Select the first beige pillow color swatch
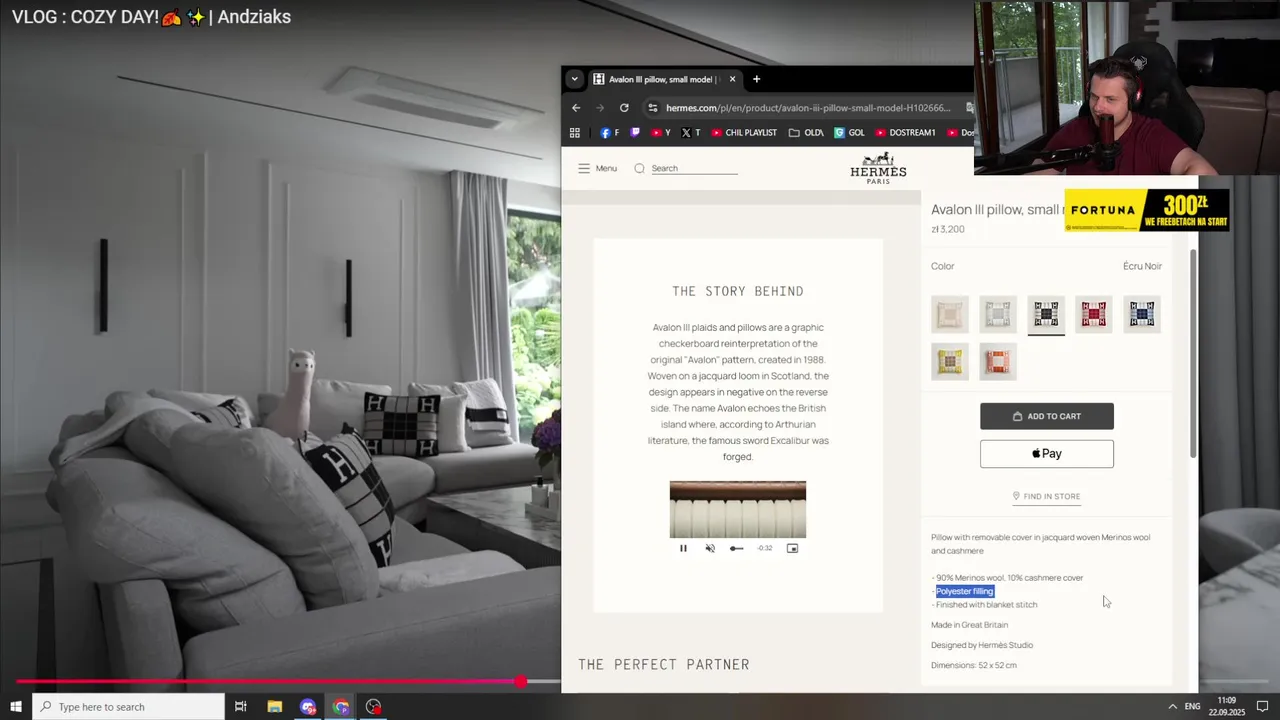Viewport: 1280px width, 720px height. pyautogui.click(x=950, y=314)
